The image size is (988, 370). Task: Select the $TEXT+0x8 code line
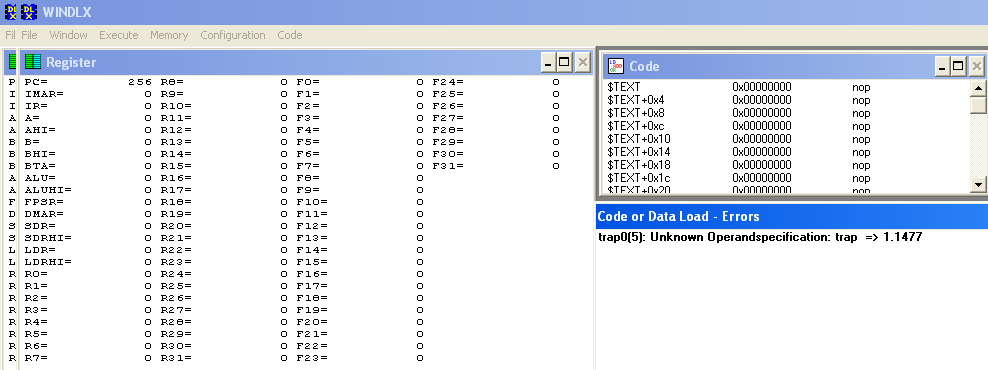point(786,113)
